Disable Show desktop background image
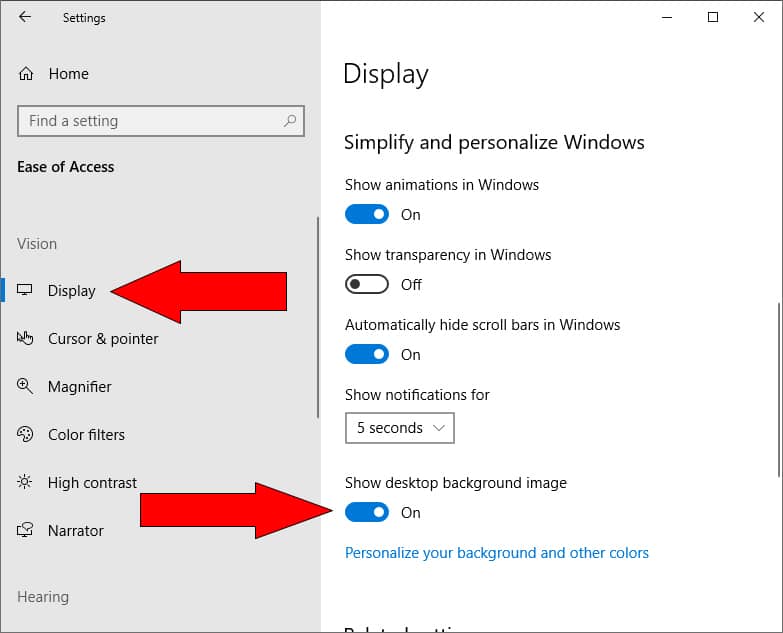The image size is (783, 633). 367,512
